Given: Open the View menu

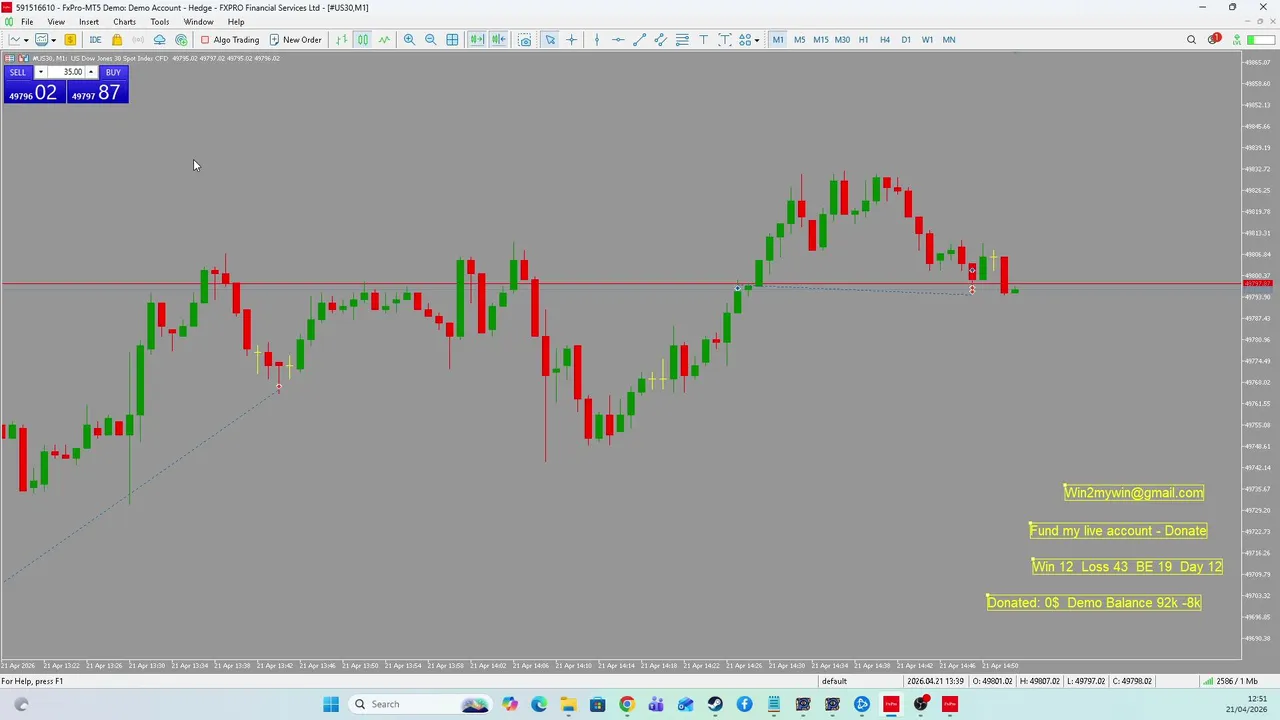Looking at the screenshot, I should tap(56, 22).
